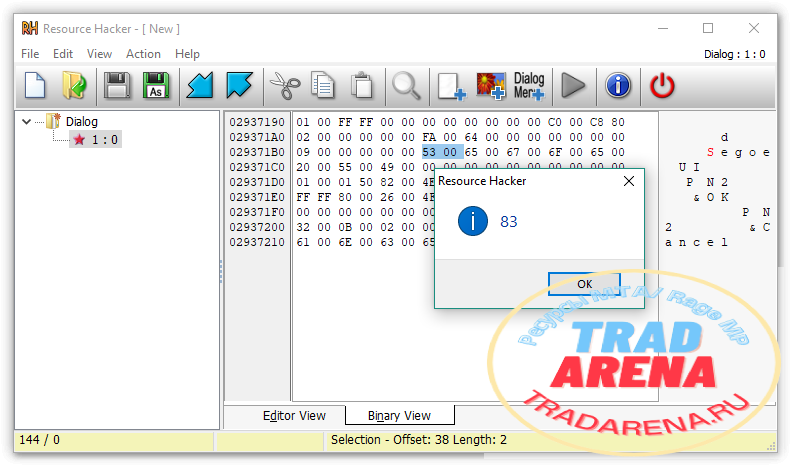Screen dimensions: 791x466
Task: Cut selection with scissors icon
Action: click(x=285, y=85)
